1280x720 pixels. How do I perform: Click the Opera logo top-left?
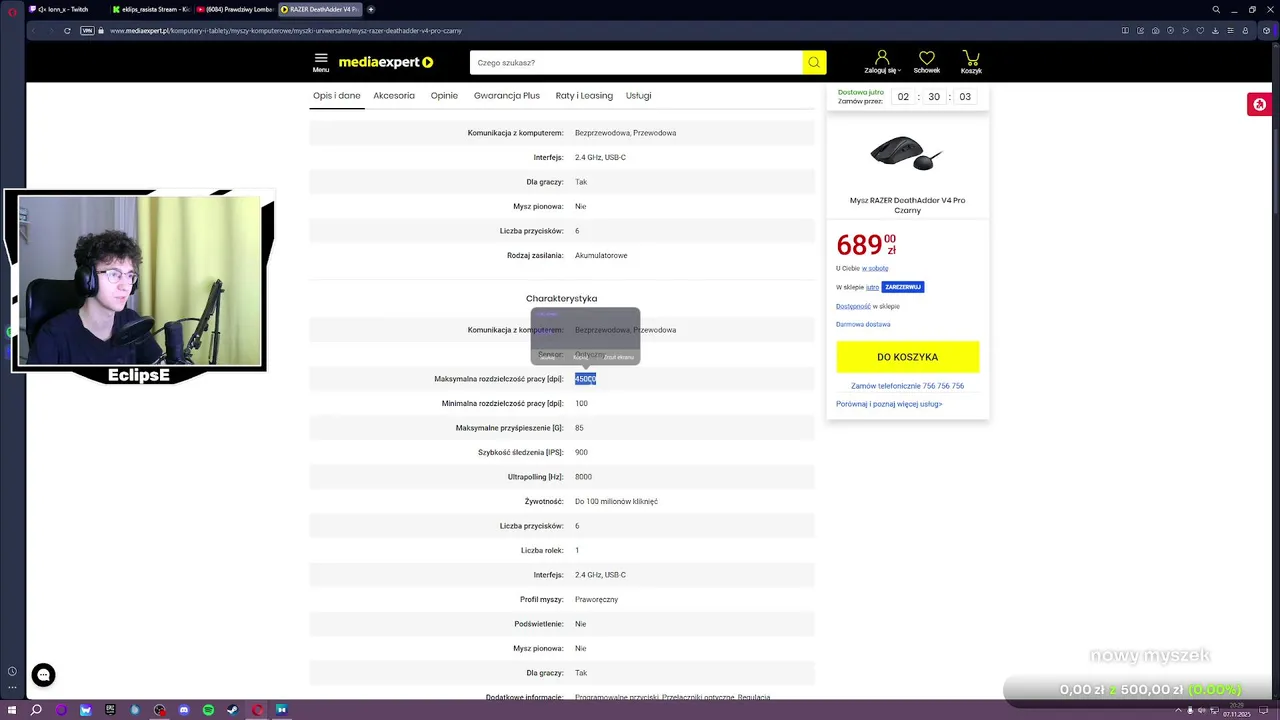12,10
